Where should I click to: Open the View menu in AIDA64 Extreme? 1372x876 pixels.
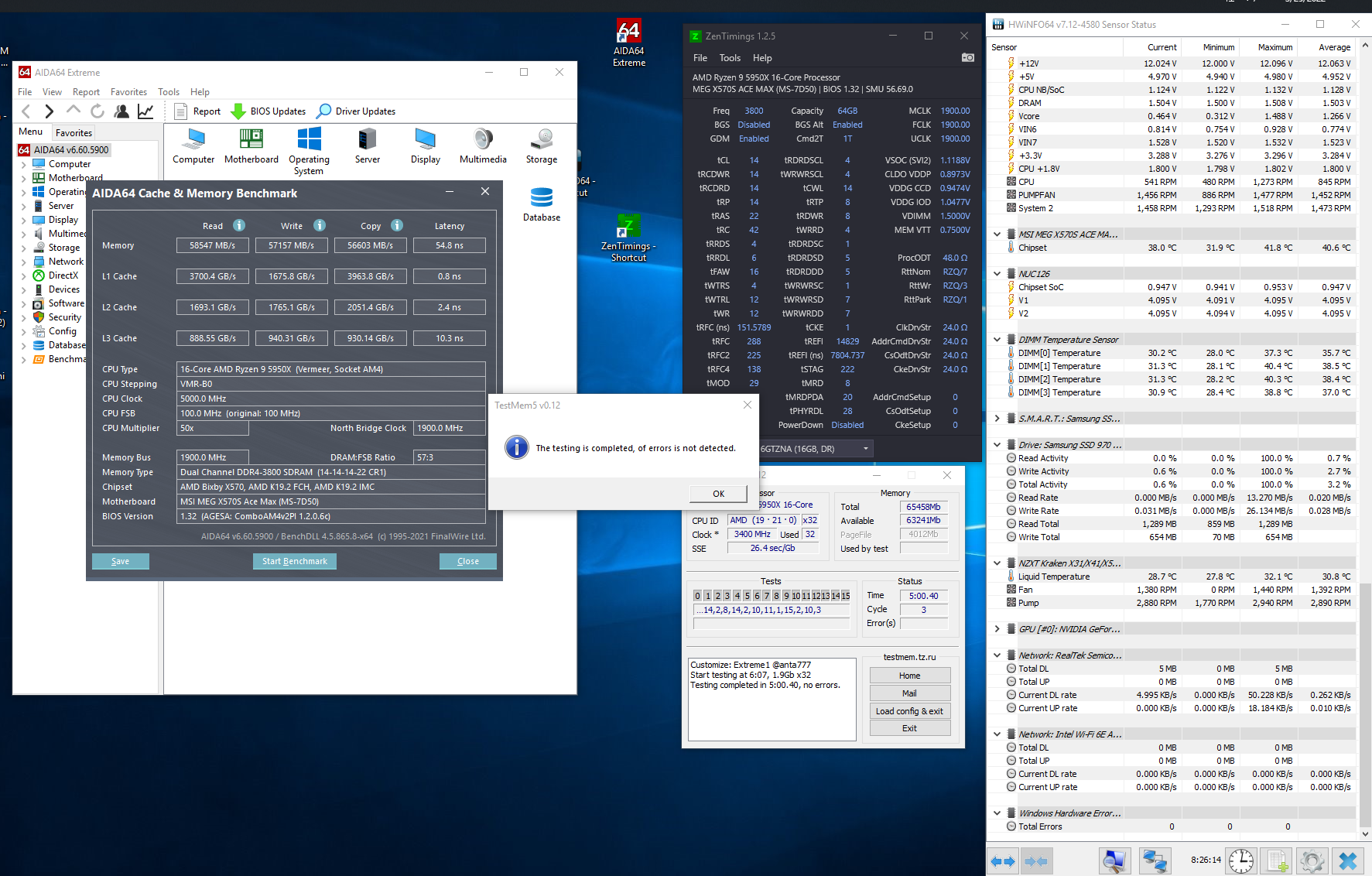pos(52,91)
